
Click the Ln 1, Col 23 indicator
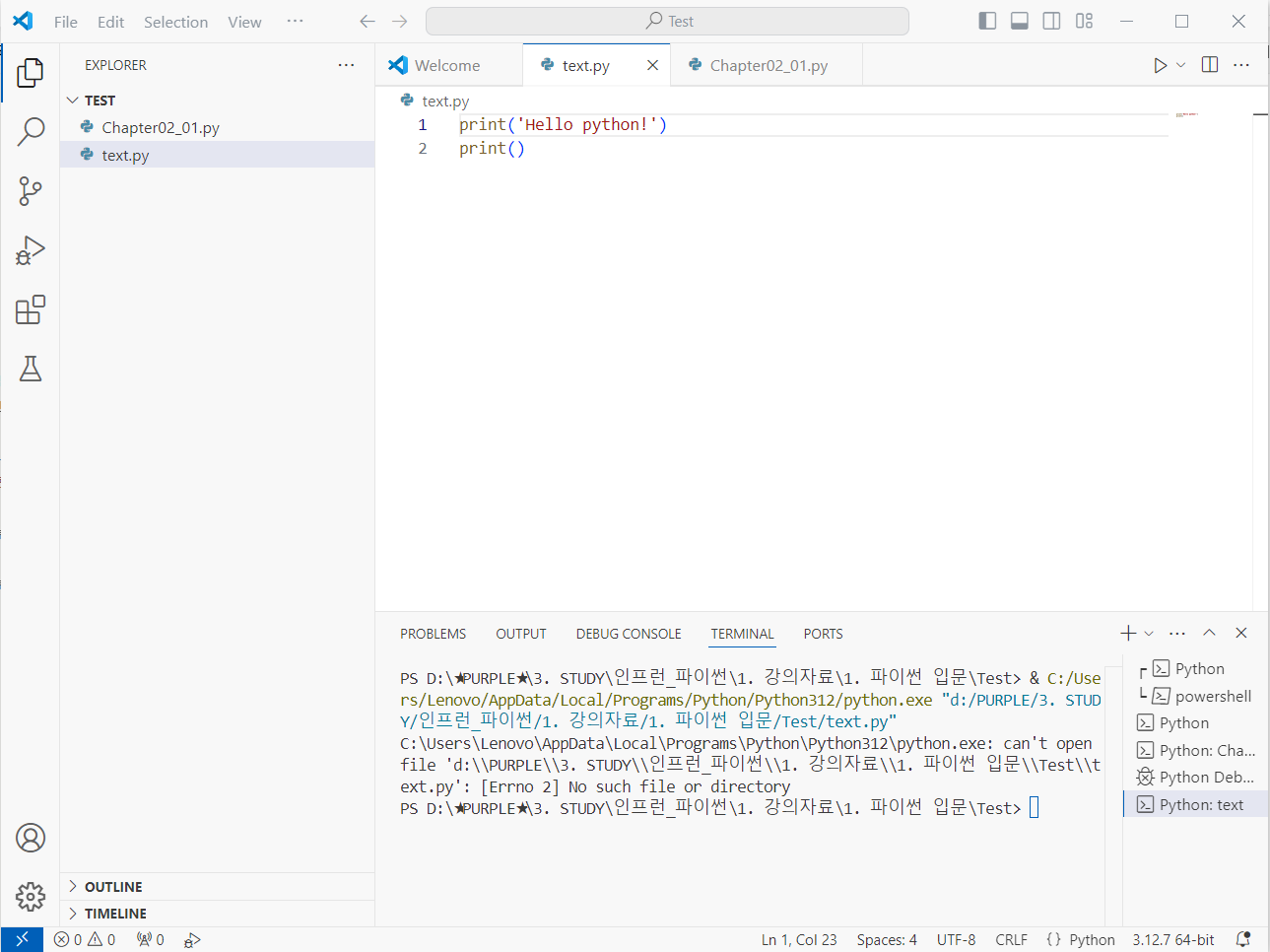[798, 940]
